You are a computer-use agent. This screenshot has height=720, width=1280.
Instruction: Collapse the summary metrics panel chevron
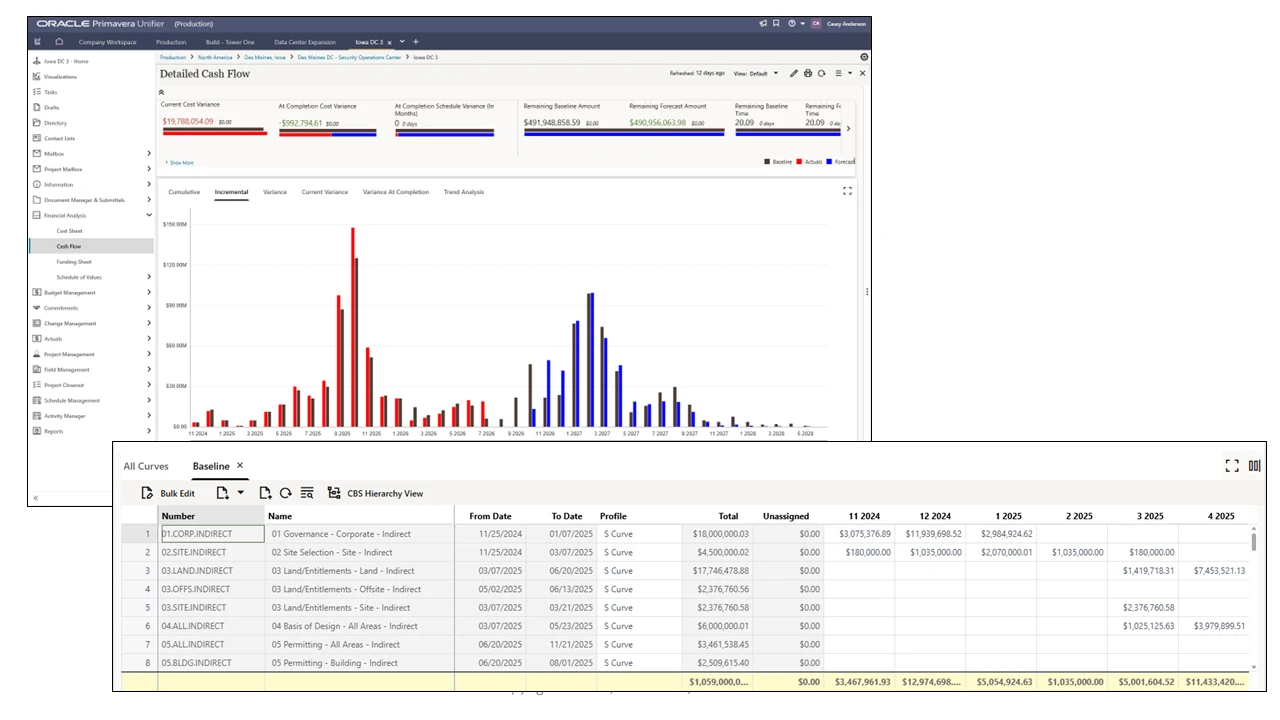click(162, 91)
